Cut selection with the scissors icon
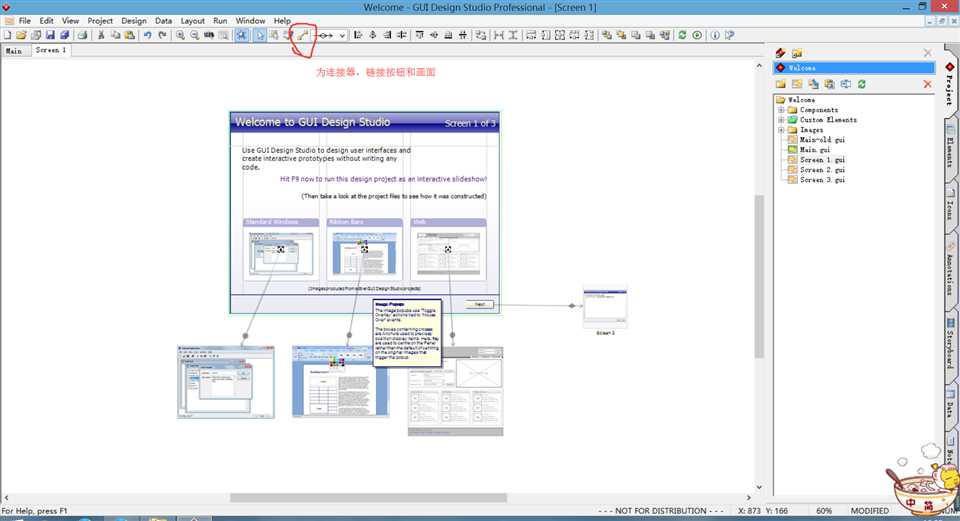The width and height of the screenshot is (960, 521). coord(101,36)
